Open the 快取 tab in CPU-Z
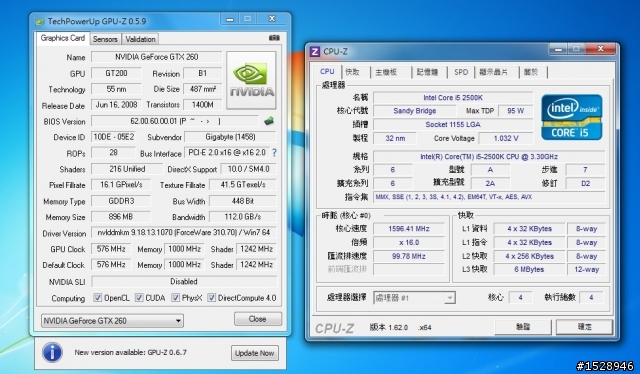This screenshot has width=640, height=374. [352, 72]
